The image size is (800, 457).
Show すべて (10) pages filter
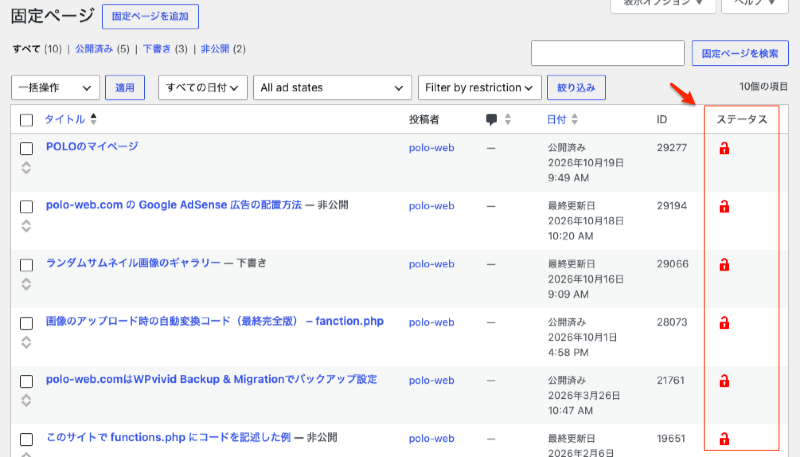point(37,49)
